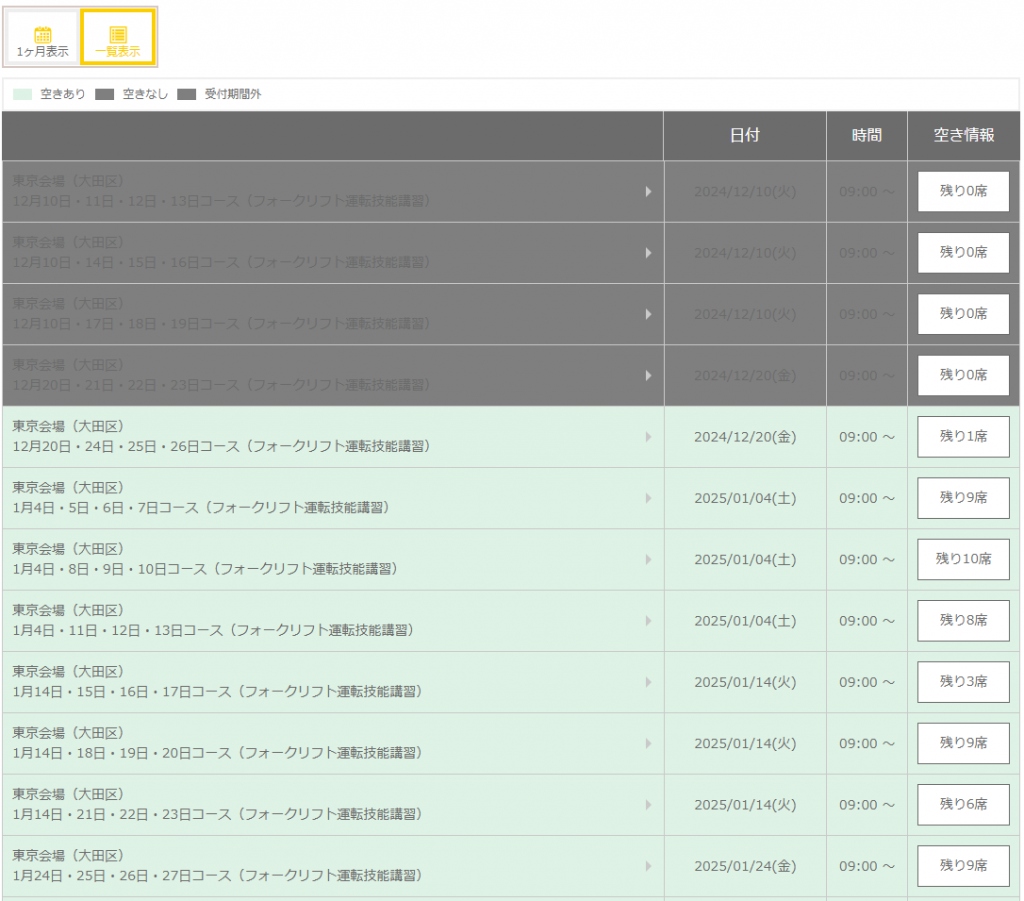This screenshot has height=901, width=1024.
Task: Expand arrow for 12月20日・24日・25日・26日 course
Action: tap(648, 437)
